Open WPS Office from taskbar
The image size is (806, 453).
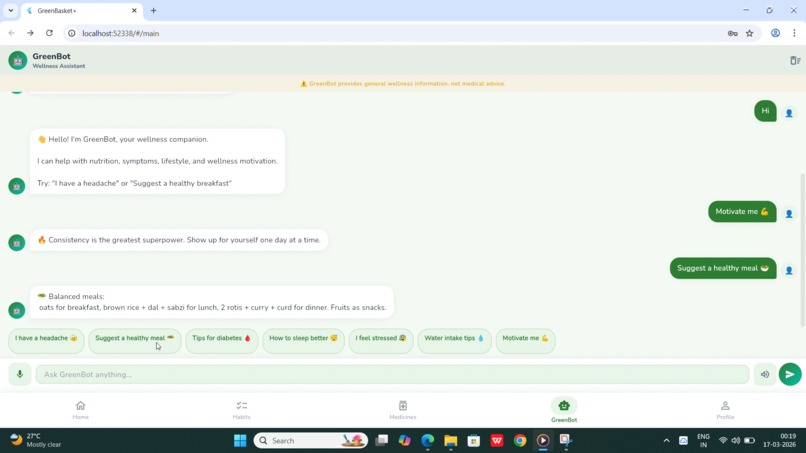click(497, 441)
